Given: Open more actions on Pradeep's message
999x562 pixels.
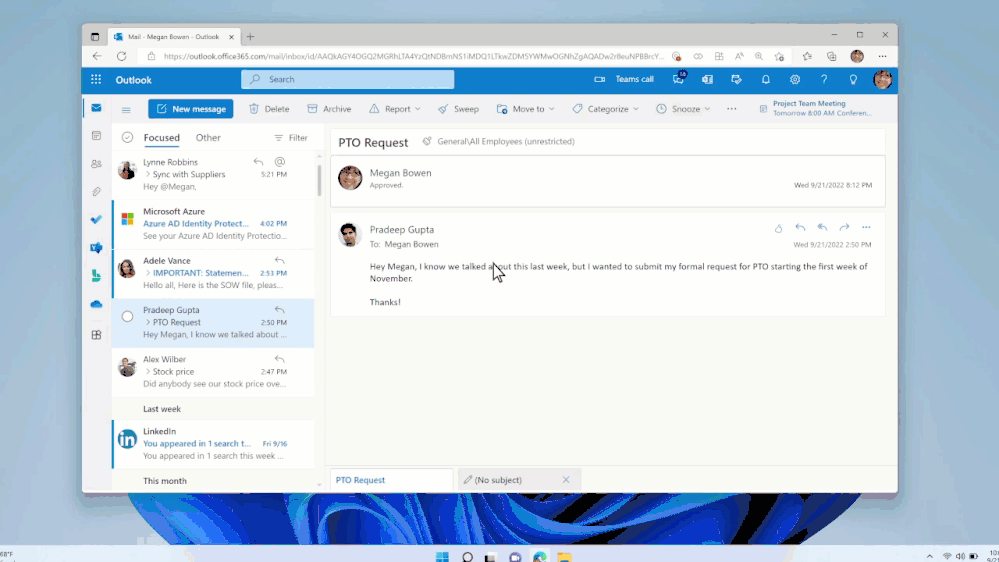Looking at the screenshot, I should pyautogui.click(x=866, y=227).
